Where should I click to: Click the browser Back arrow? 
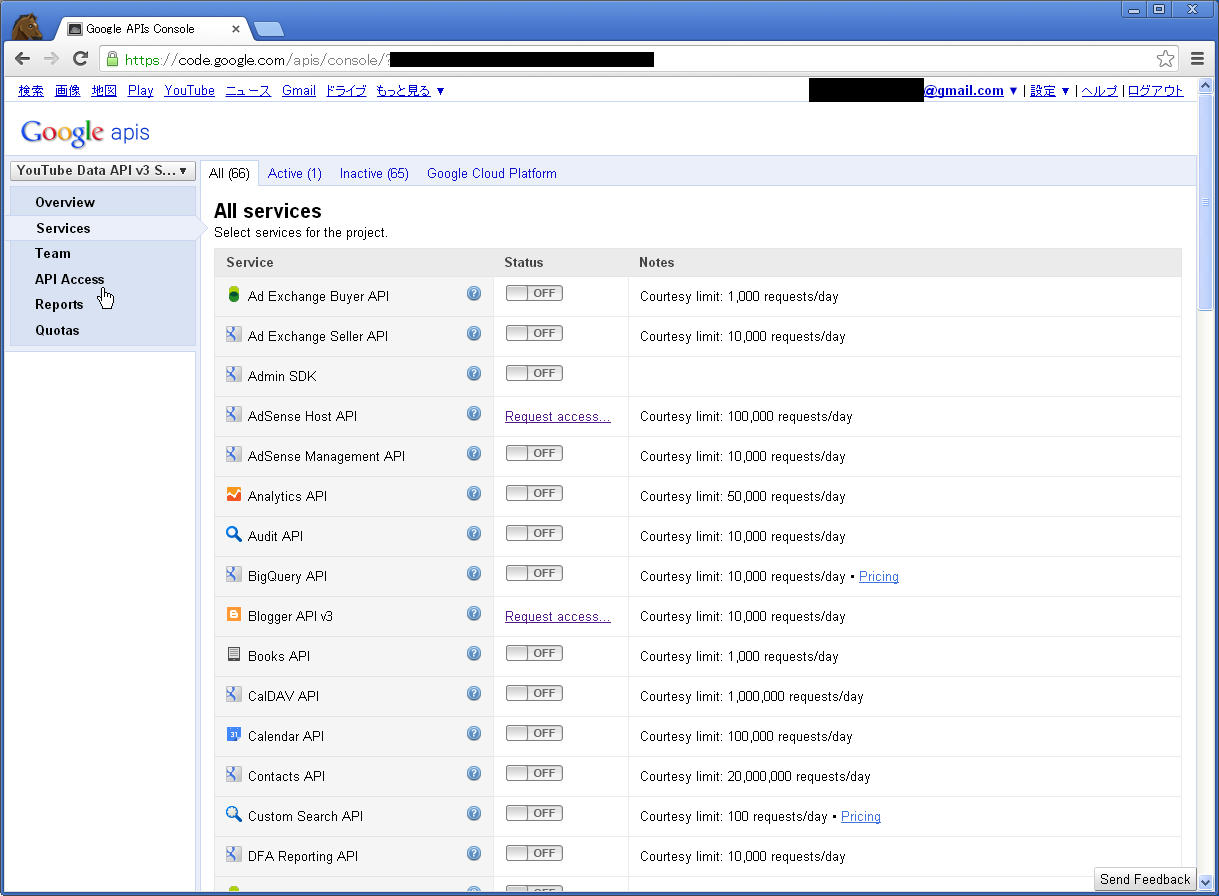pyautogui.click(x=22, y=59)
